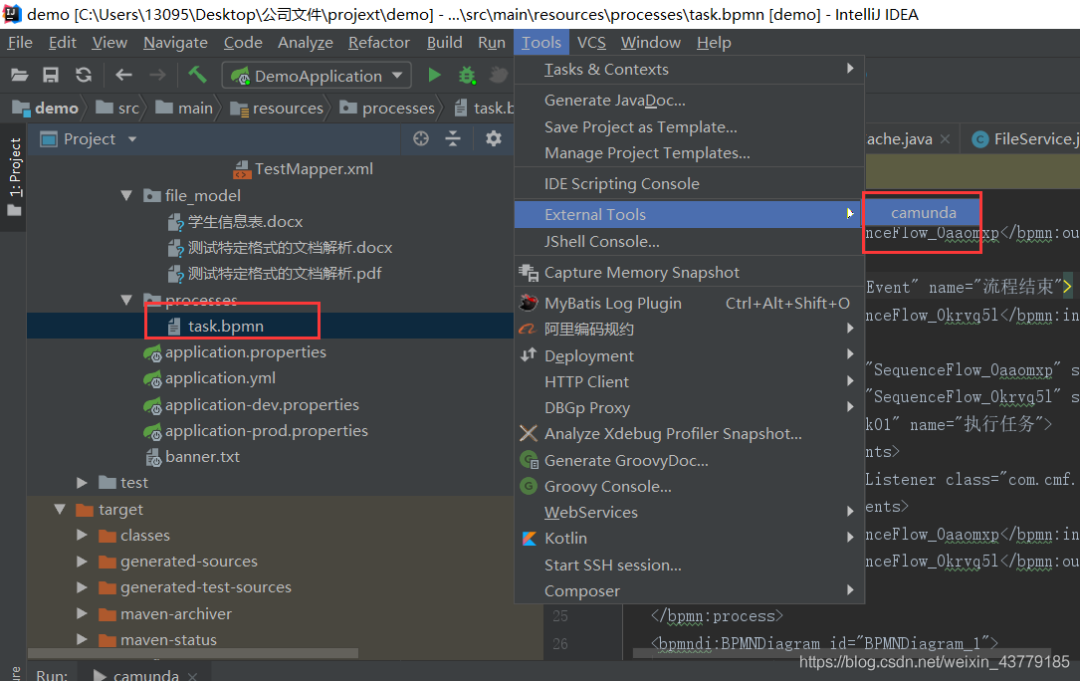The width and height of the screenshot is (1080, 681).
Task: Open the Kotlin submenu
Action: [689, 538]
